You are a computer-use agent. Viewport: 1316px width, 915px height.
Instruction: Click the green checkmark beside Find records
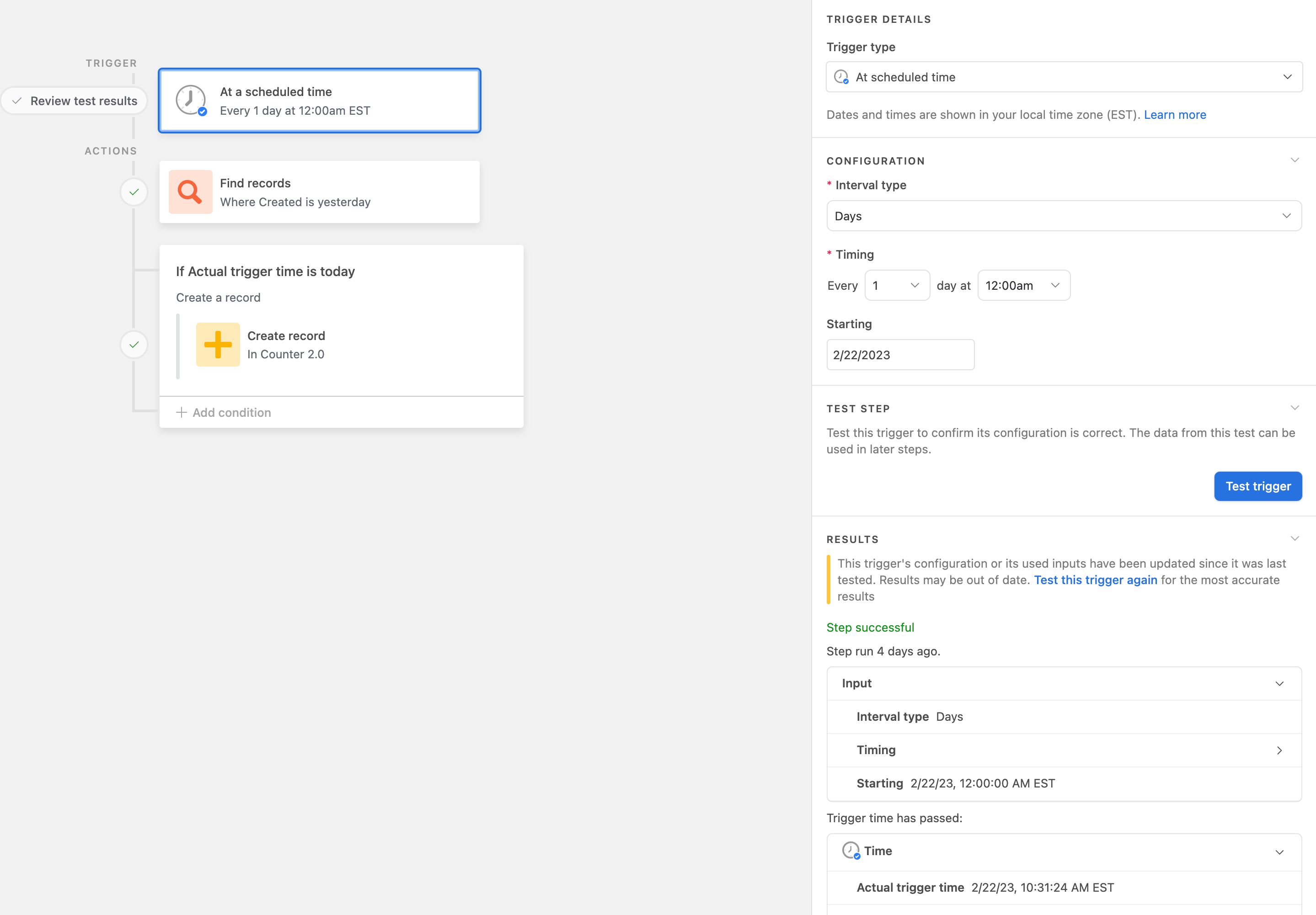(x=134, y=192)
